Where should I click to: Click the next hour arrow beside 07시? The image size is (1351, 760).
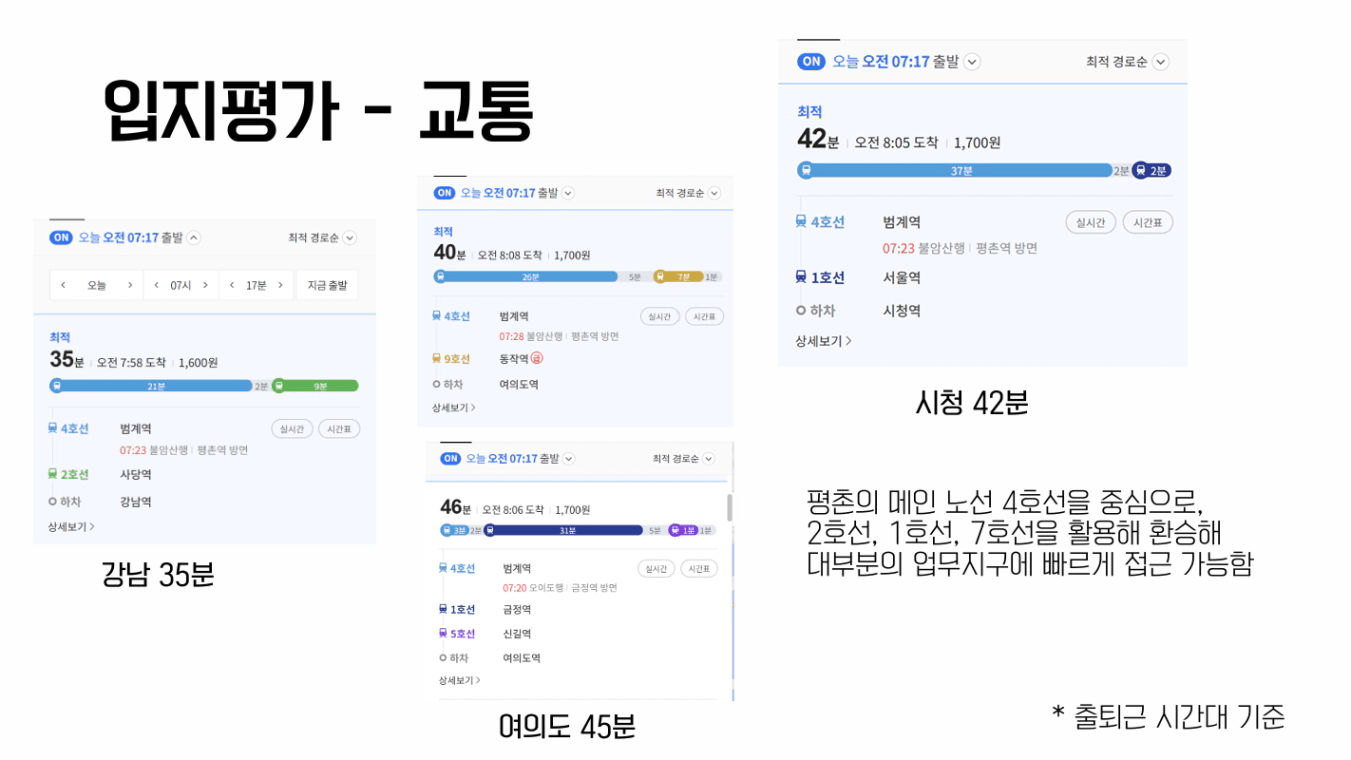coord(206,285)
